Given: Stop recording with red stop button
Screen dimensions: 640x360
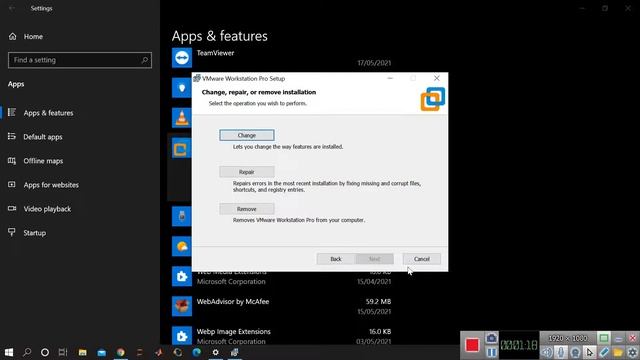Looking at the screenshot, I should 472,345.
